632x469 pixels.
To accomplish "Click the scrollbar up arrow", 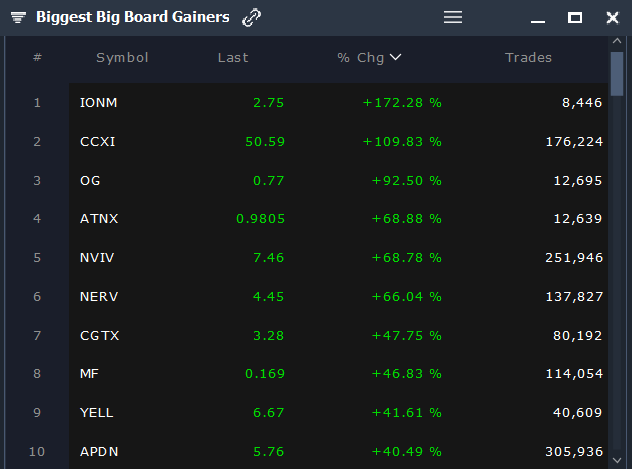I will pos(617,41).
